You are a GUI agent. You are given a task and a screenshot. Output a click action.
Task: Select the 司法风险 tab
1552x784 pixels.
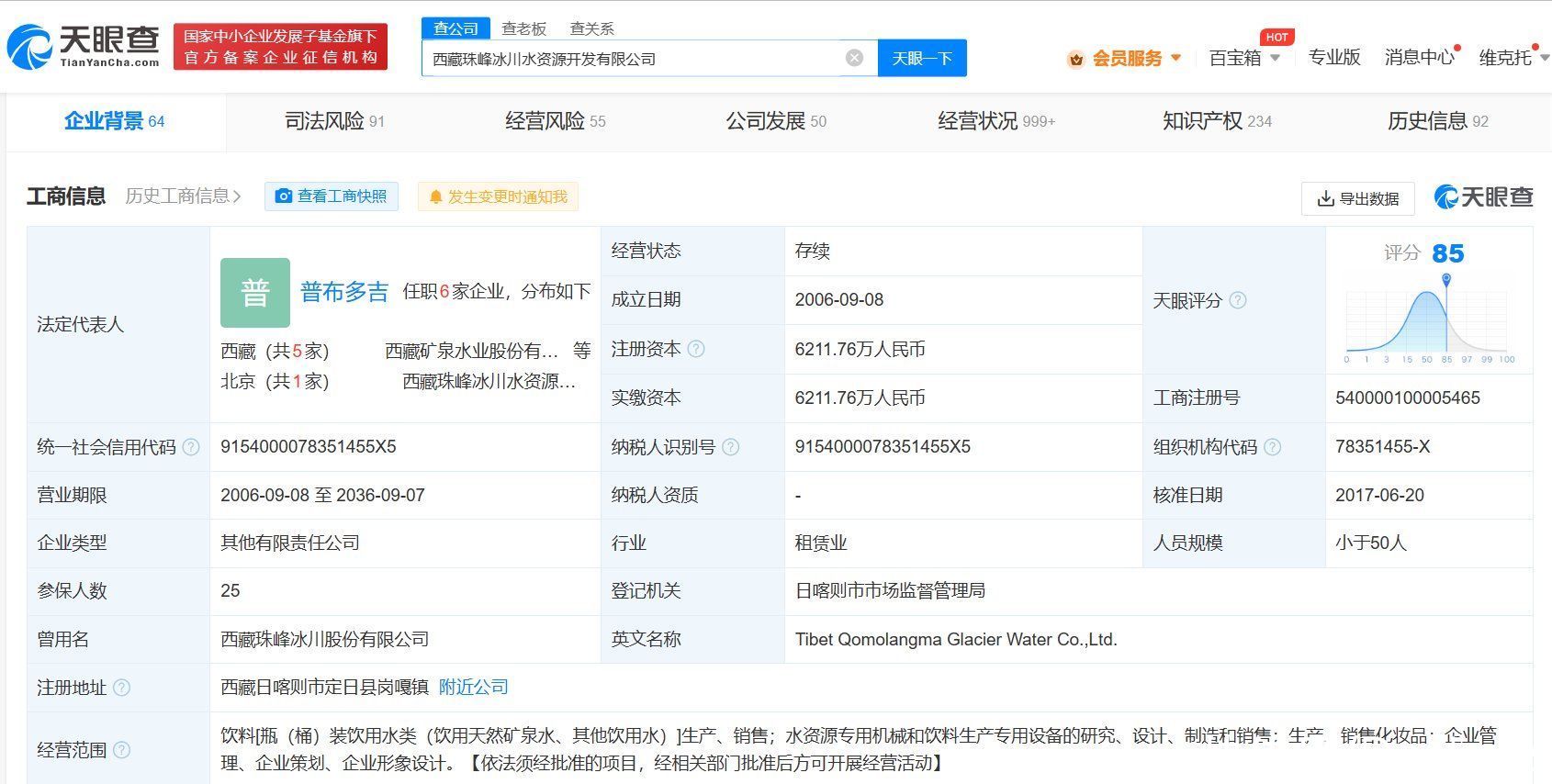pos(334,121)
